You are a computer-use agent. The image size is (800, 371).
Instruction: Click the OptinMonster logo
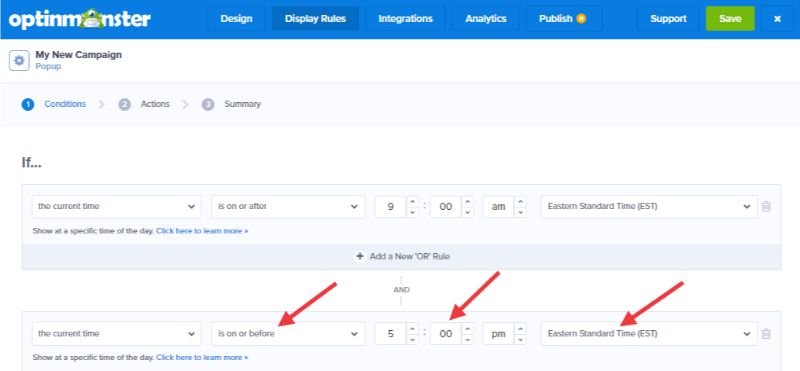point(79,19)
